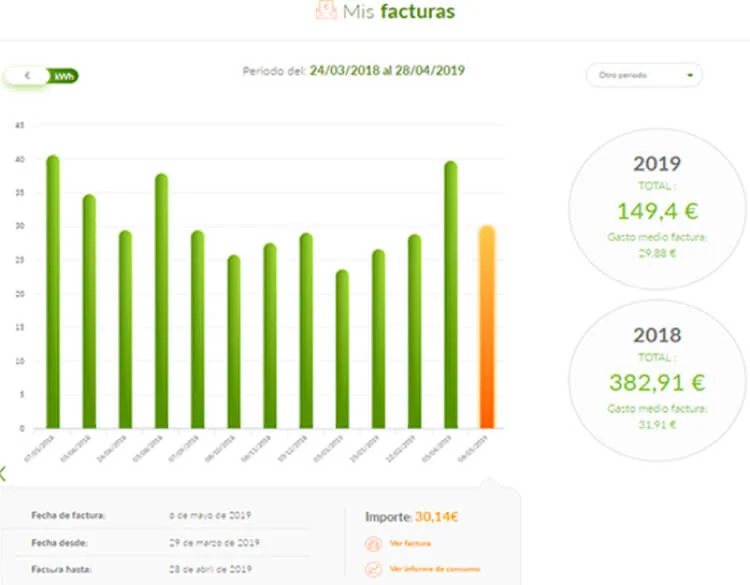Viewport: 750px width, 585px height.
Task: Click the Factura hasta 28 de abril value
Action: 210,569
